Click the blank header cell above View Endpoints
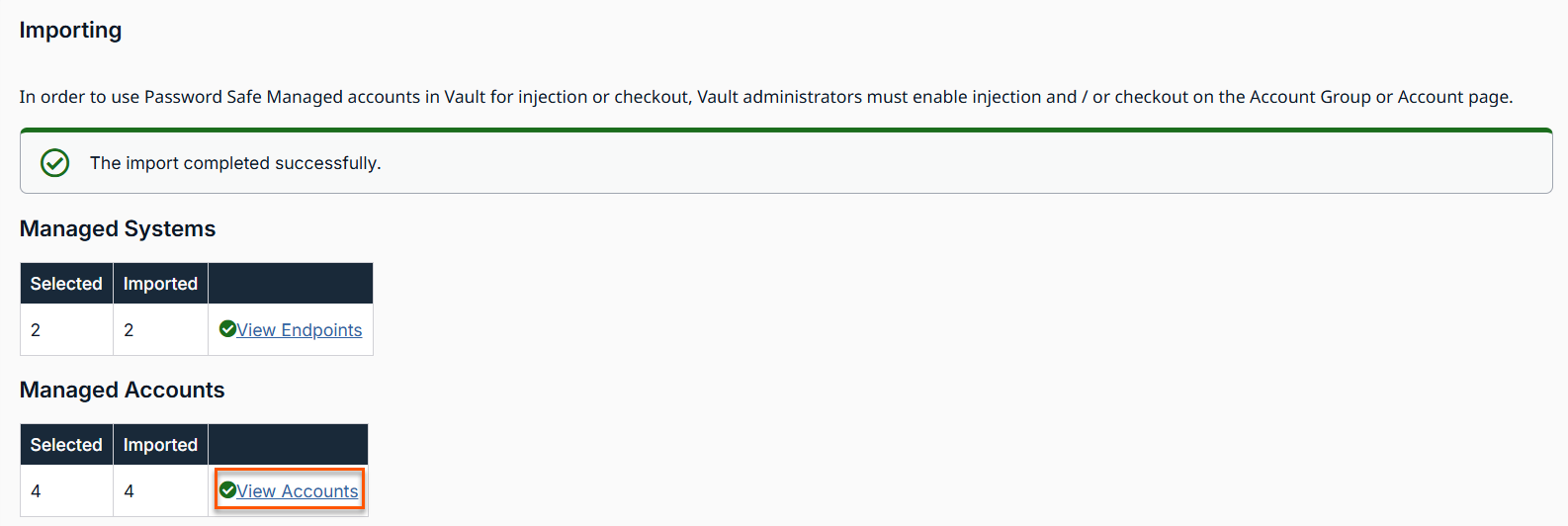Screen dimensions: 1568x526 pyautogui.click(x=291, y=284)
